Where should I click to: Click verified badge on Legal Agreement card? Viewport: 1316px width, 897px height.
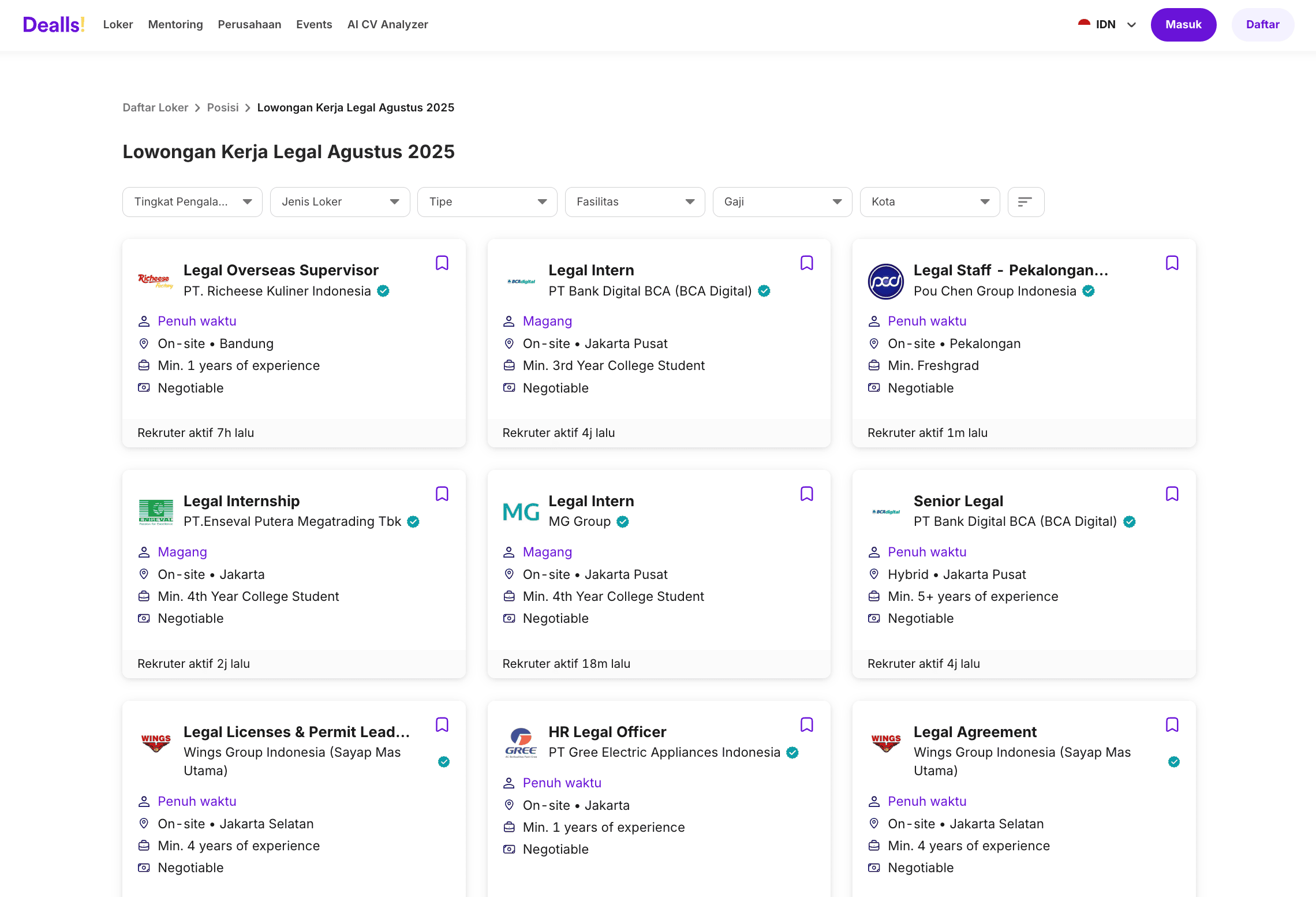point(1174,762)
